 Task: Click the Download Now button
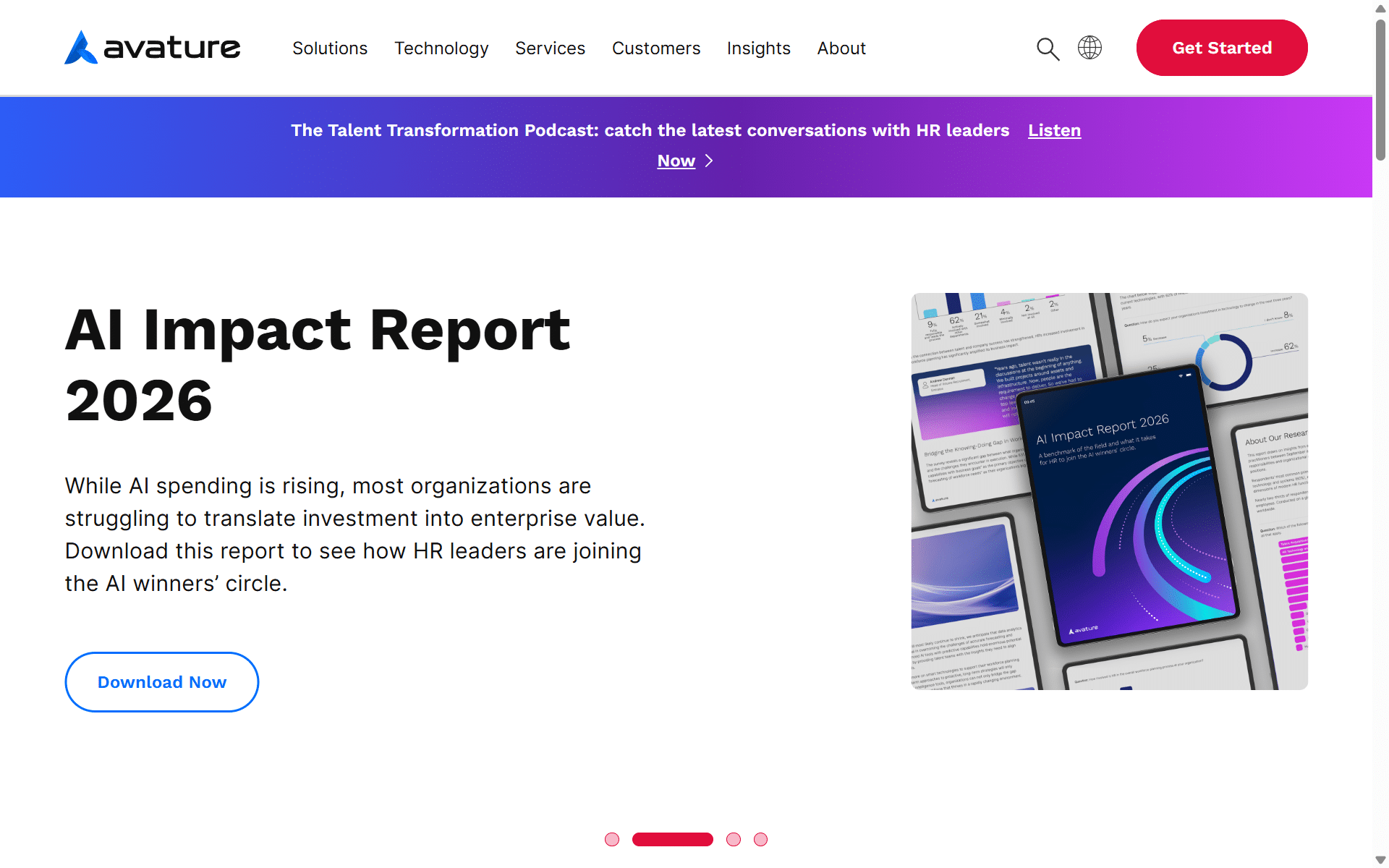pos(162,682)
